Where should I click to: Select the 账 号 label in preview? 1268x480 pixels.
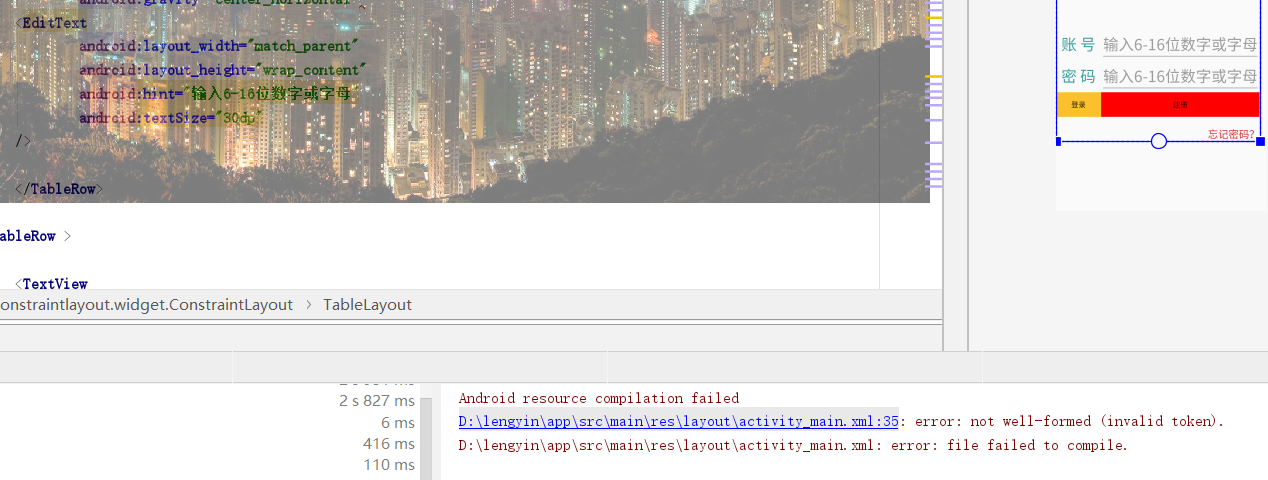(x=1078, y=45)
